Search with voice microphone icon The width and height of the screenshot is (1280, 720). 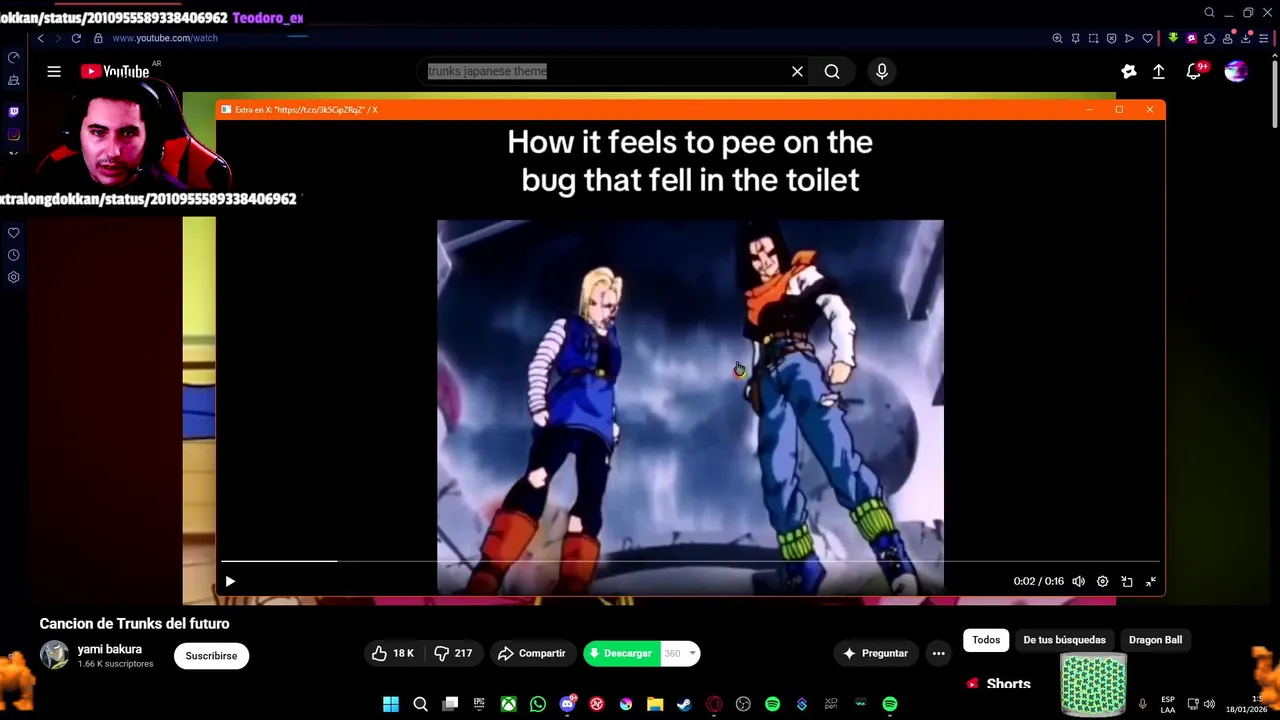tap(881, 71)
